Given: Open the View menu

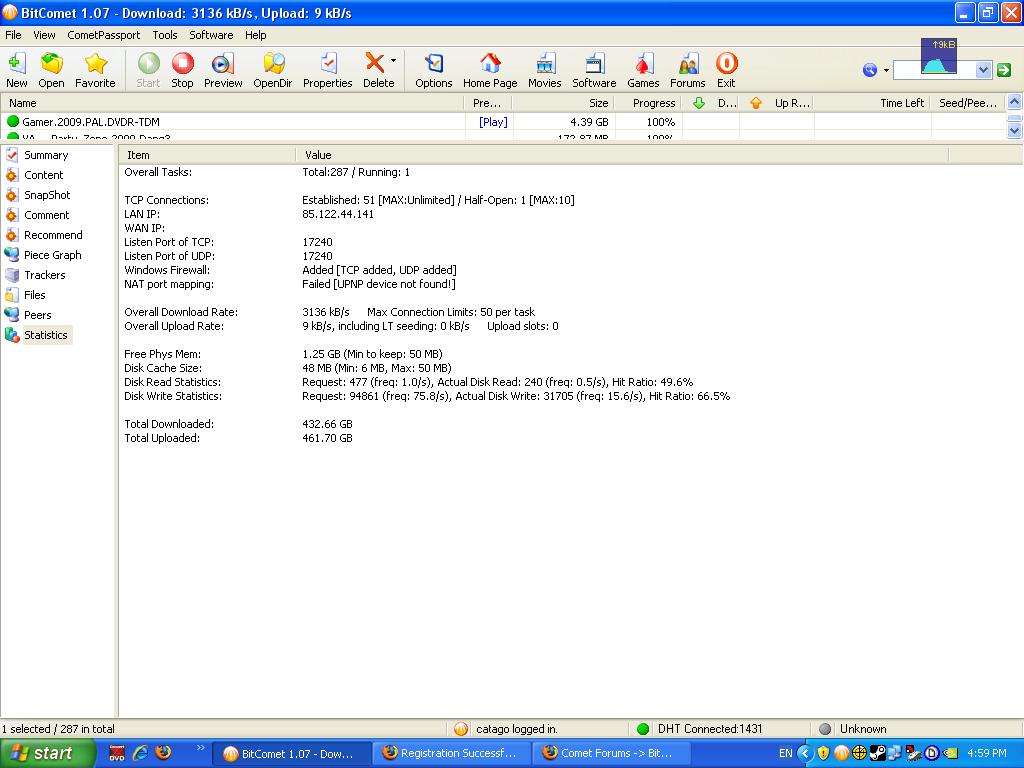Looking at the screenshot, I should [44, 35].
